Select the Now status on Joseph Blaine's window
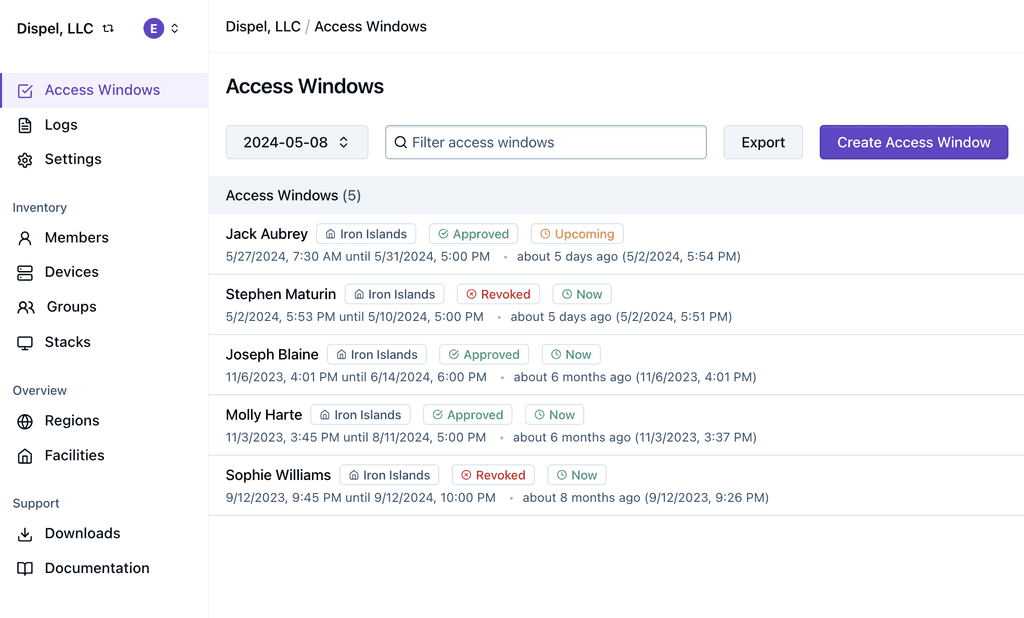The image size is (1024, 618). click(x=570, y=354)
